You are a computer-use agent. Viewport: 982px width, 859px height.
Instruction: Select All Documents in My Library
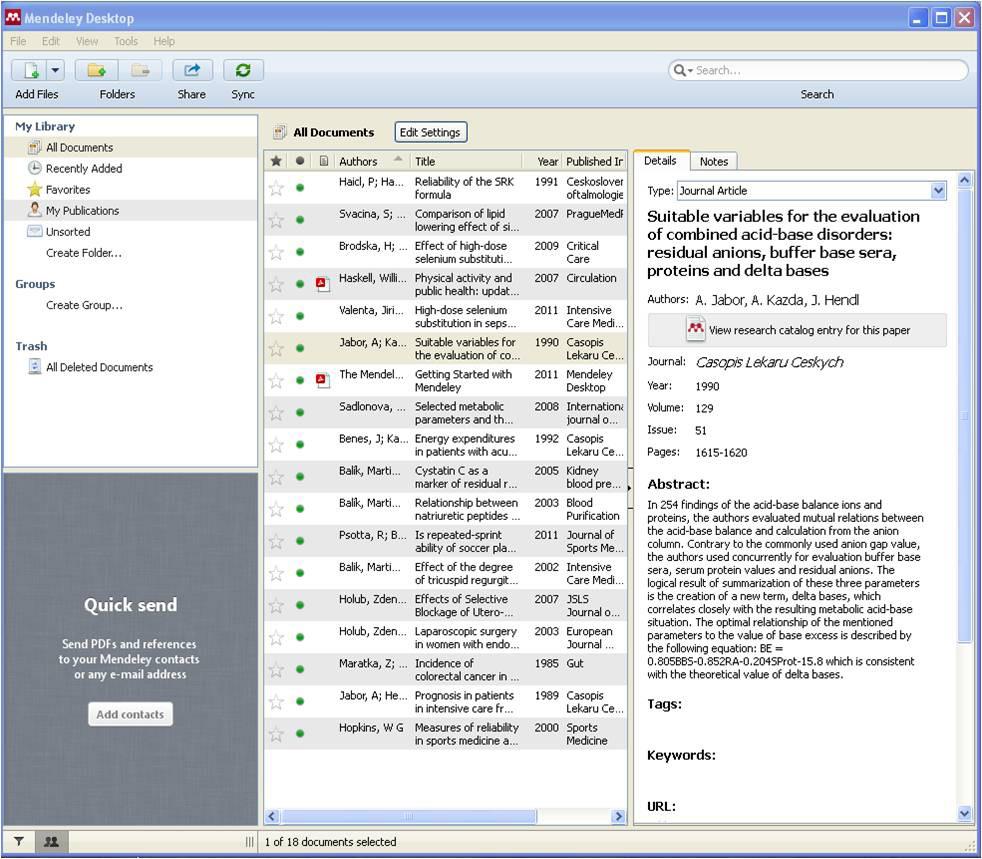click(130, 148)
